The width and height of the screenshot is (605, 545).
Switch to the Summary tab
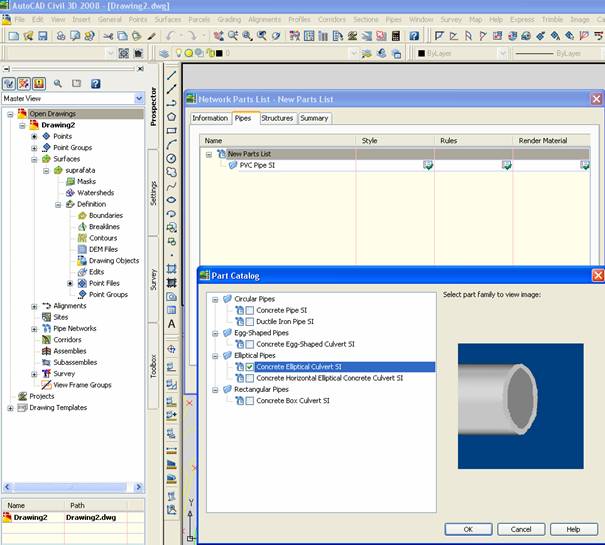(x=314, y=118)
